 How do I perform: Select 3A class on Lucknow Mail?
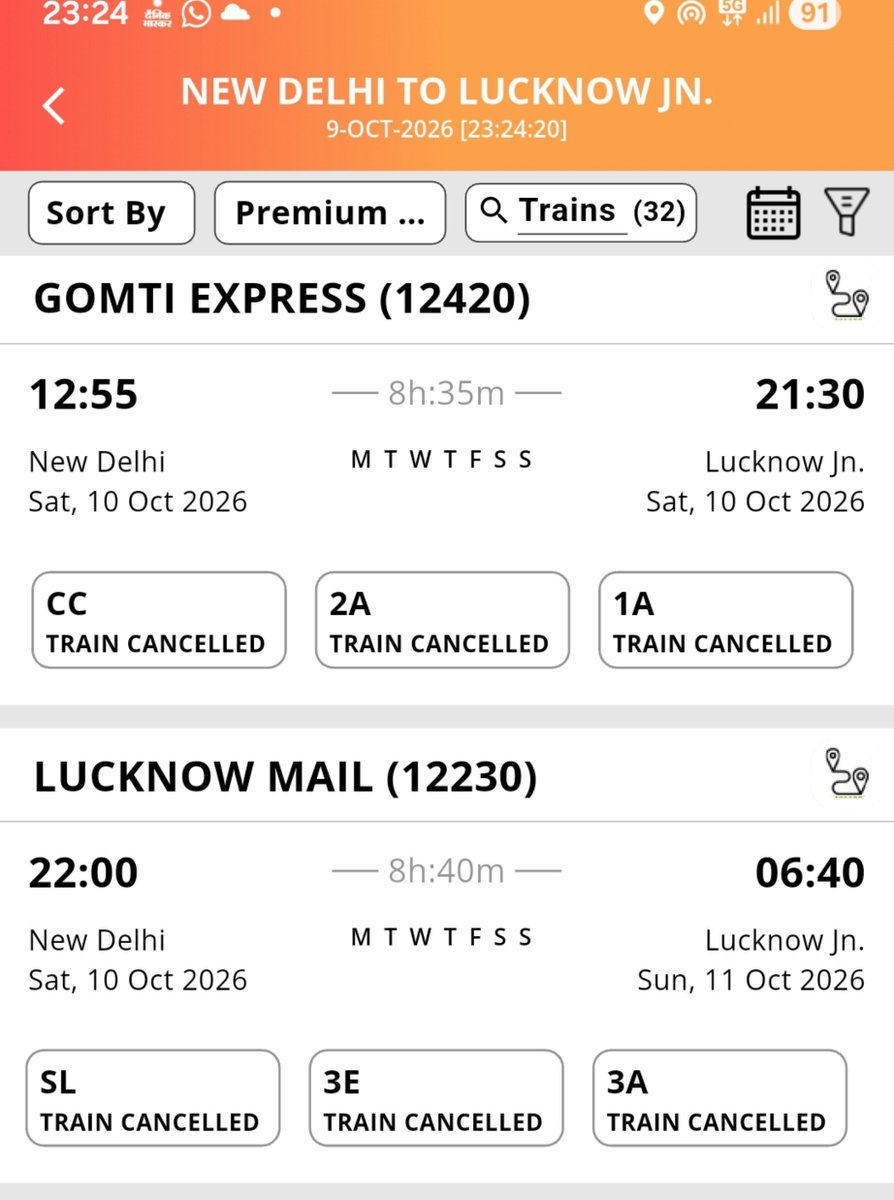pos(720,1098)
